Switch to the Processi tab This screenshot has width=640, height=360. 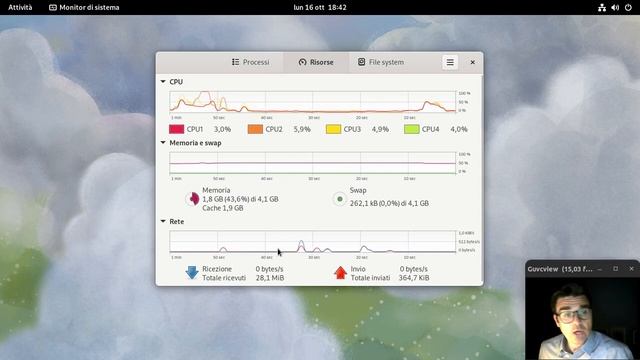[x=251, y=62]
